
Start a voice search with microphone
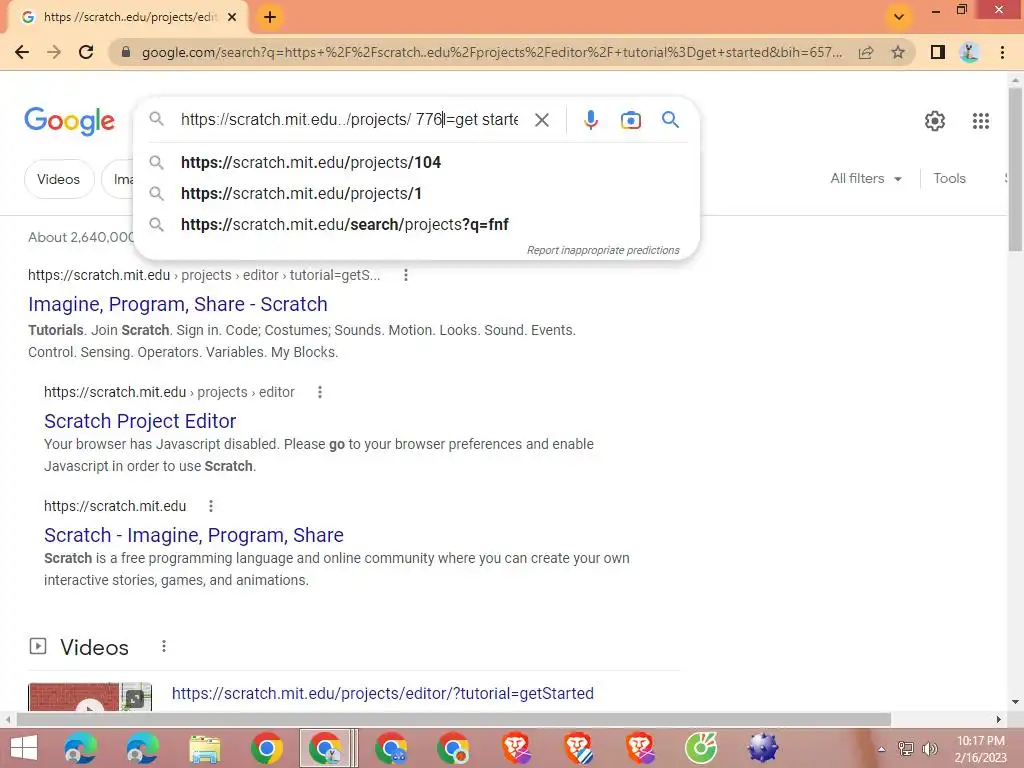590,120
